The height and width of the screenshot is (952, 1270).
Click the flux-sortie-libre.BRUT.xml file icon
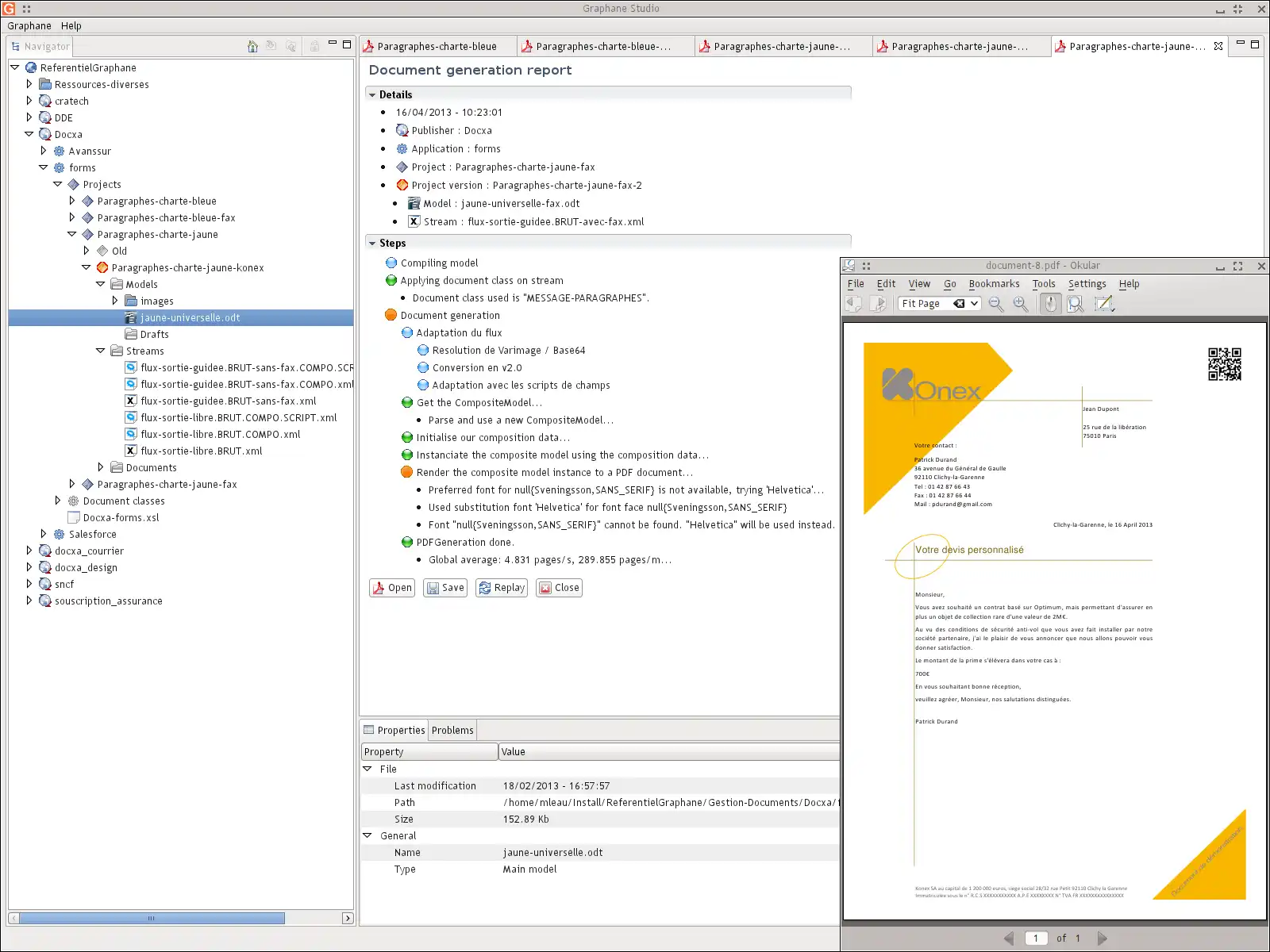click(x=131, y=451)
